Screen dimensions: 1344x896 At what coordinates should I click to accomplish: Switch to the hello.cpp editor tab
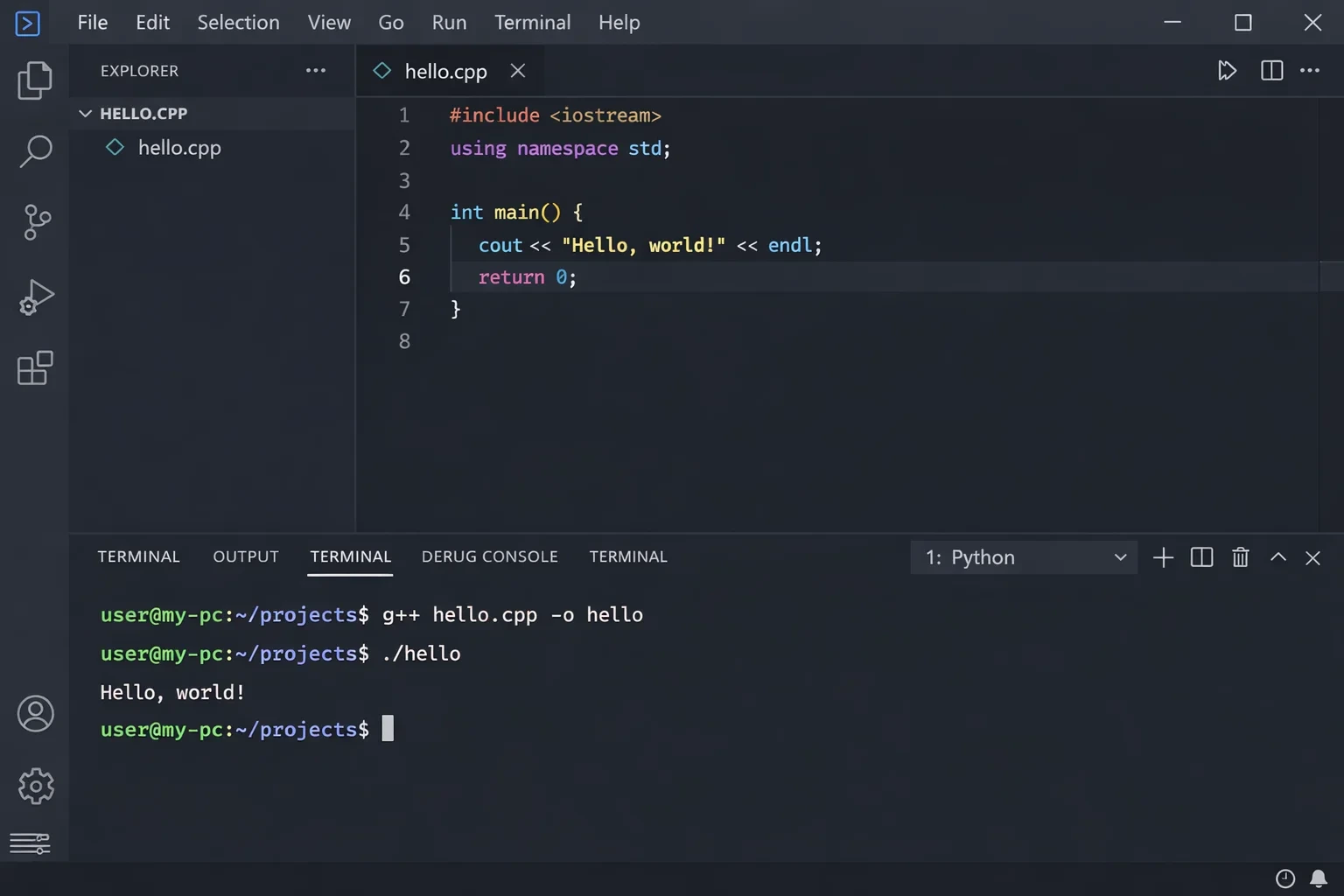[x=450, y=71]
